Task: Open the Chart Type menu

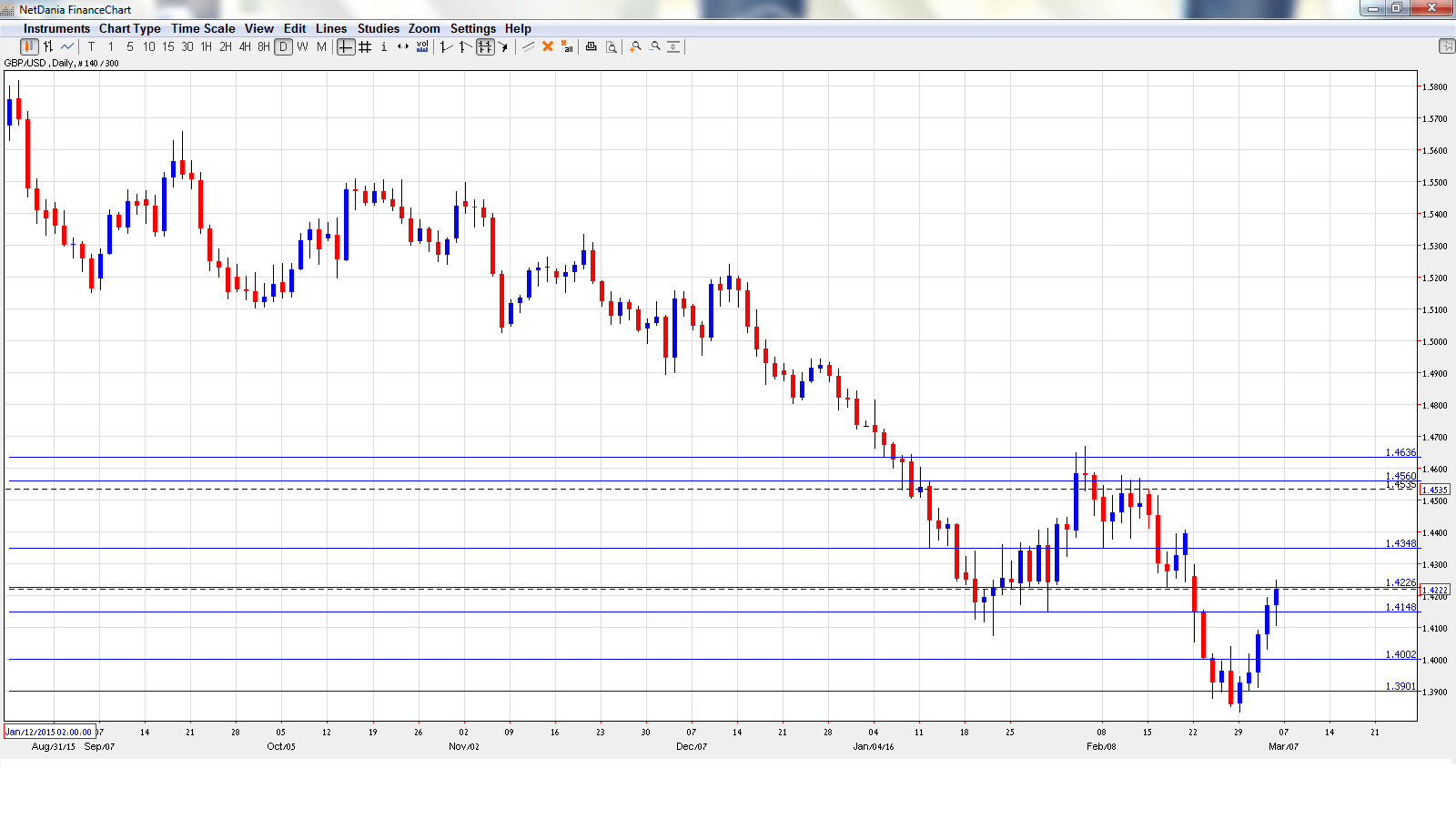Action: [129, 28]
